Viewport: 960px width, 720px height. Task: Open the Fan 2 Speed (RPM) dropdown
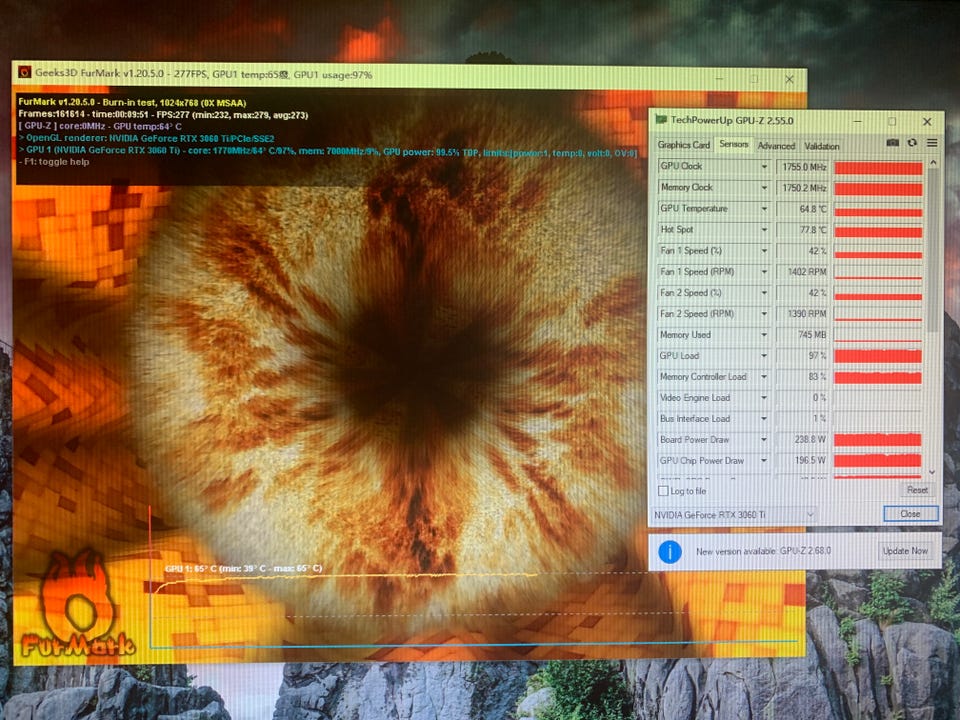click(764, 313)
